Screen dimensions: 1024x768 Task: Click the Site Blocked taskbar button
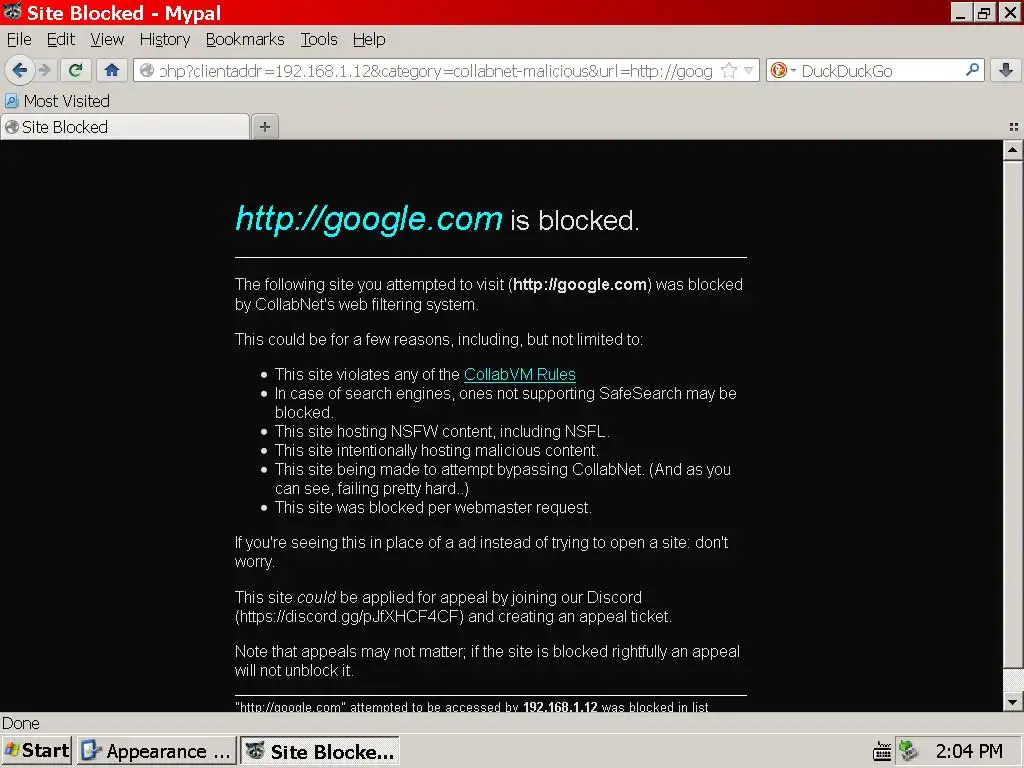(319, 751)
